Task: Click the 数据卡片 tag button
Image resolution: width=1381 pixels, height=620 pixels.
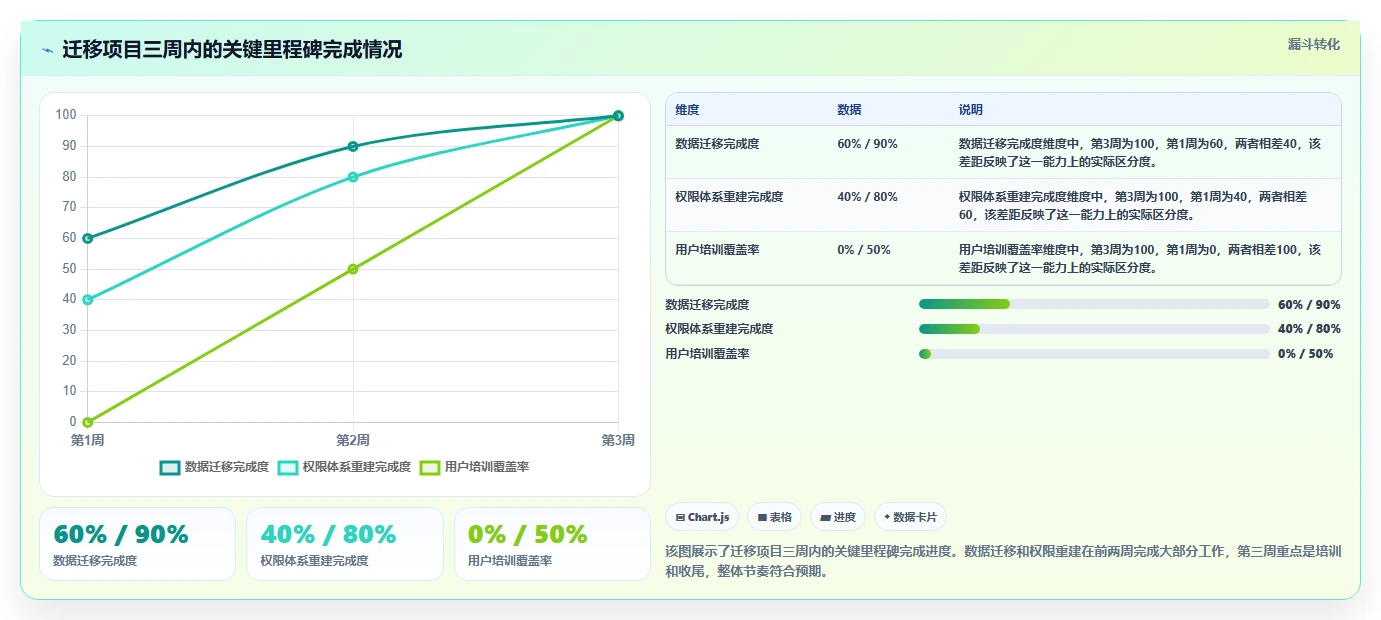Action: tap(910, 517)
